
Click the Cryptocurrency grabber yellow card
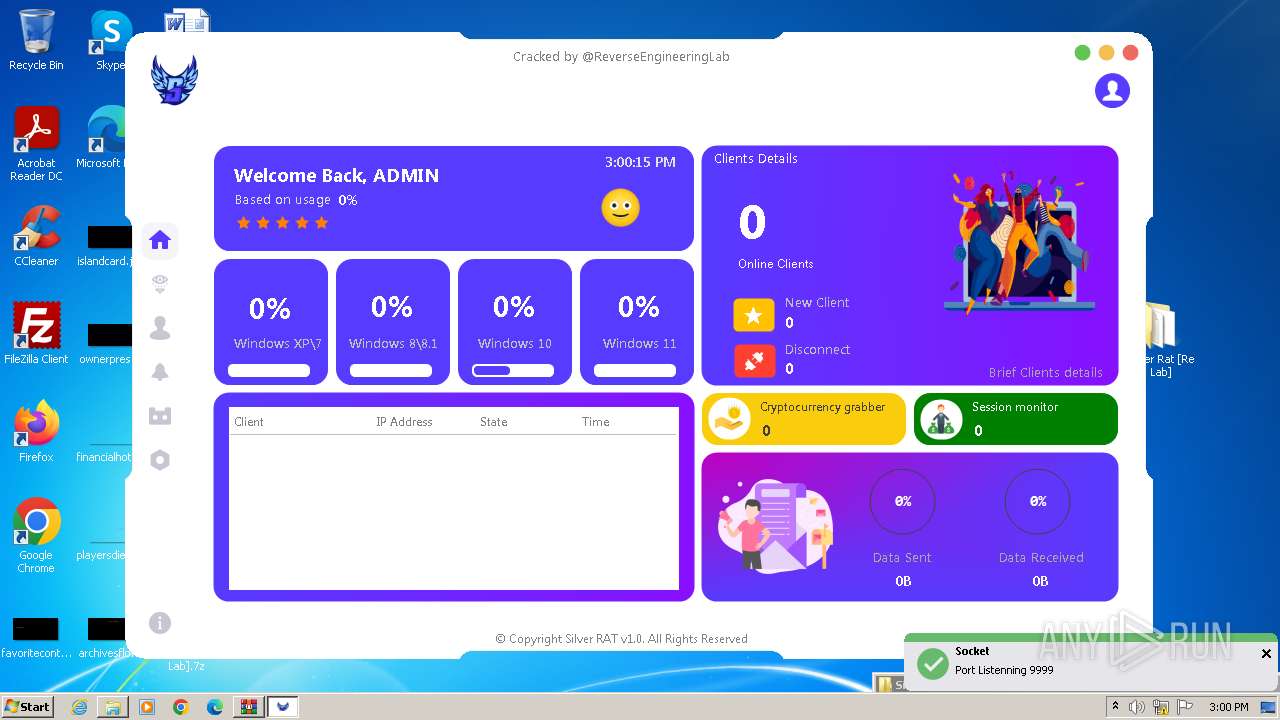coord(804,419)
